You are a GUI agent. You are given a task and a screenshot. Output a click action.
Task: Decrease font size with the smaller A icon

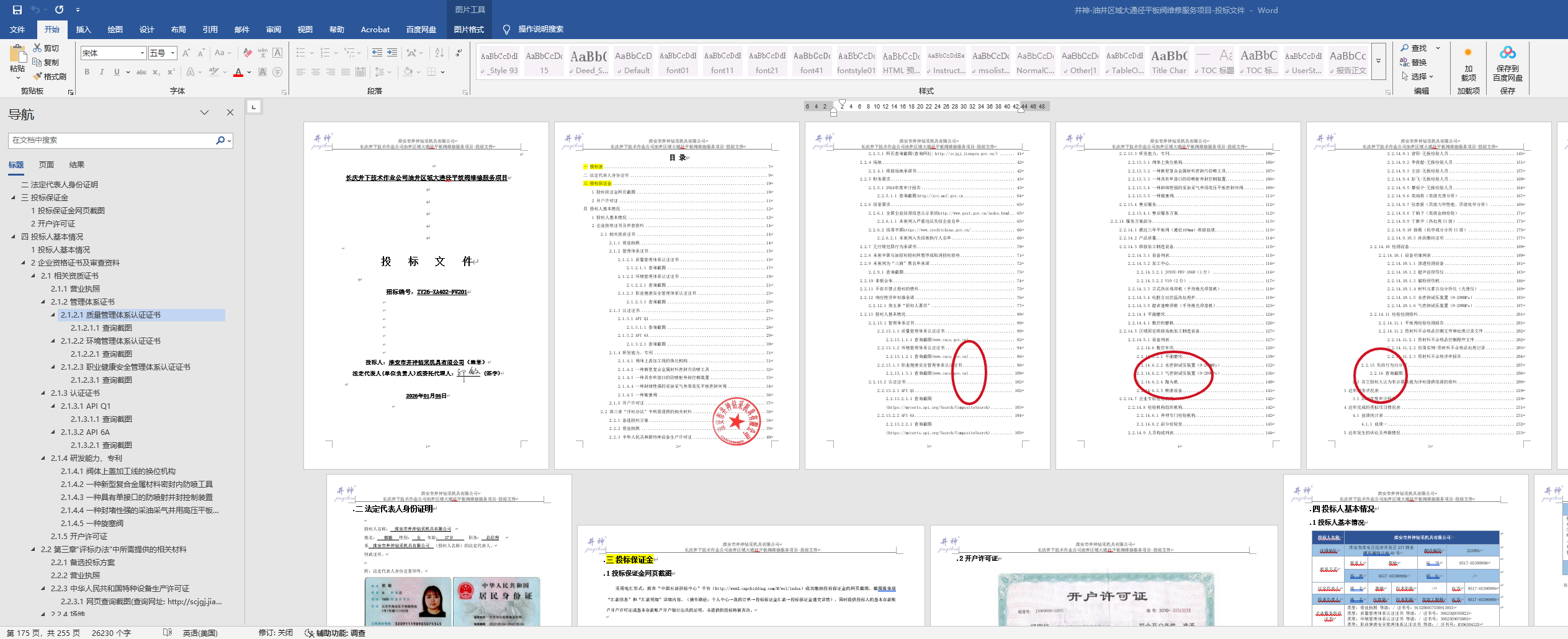(x=202, y=53)
